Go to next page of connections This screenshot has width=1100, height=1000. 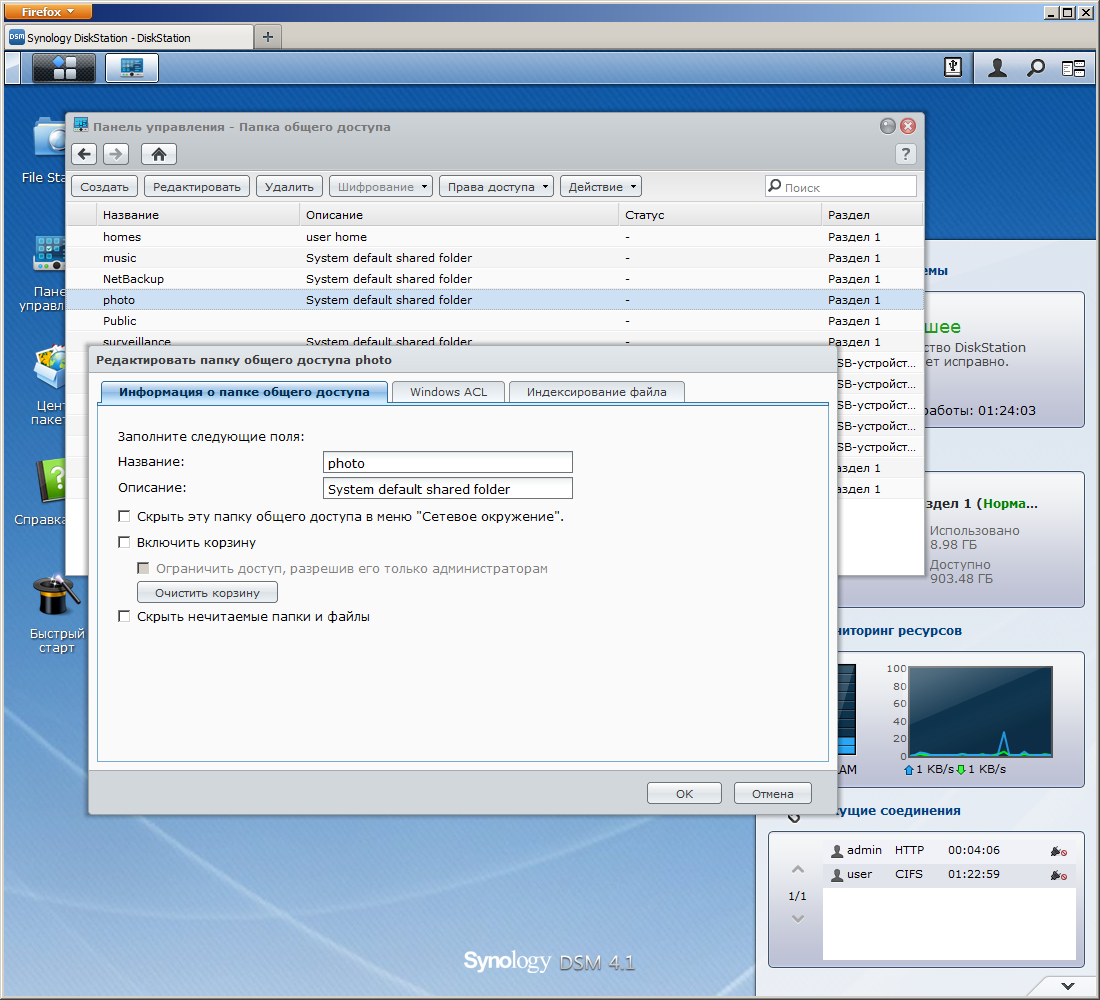tap(798, 919)
